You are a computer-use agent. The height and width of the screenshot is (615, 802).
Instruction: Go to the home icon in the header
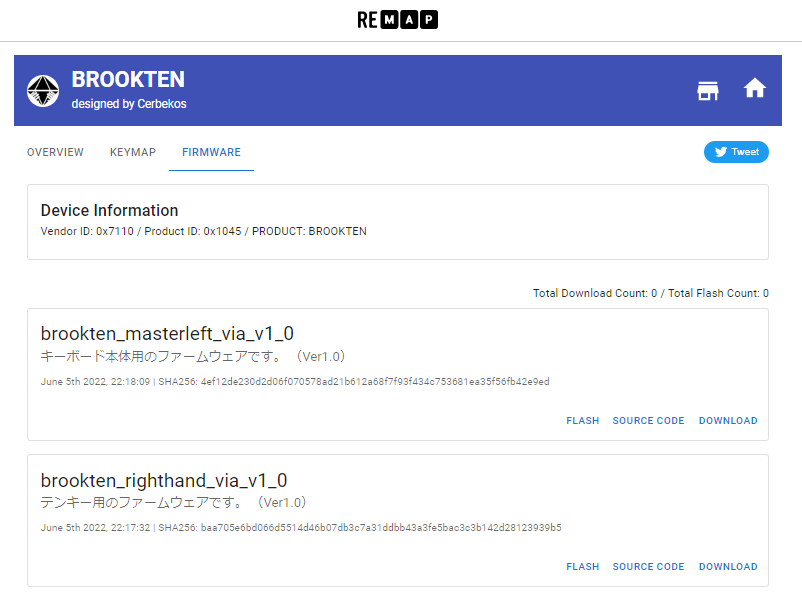(x=754, y=88)
